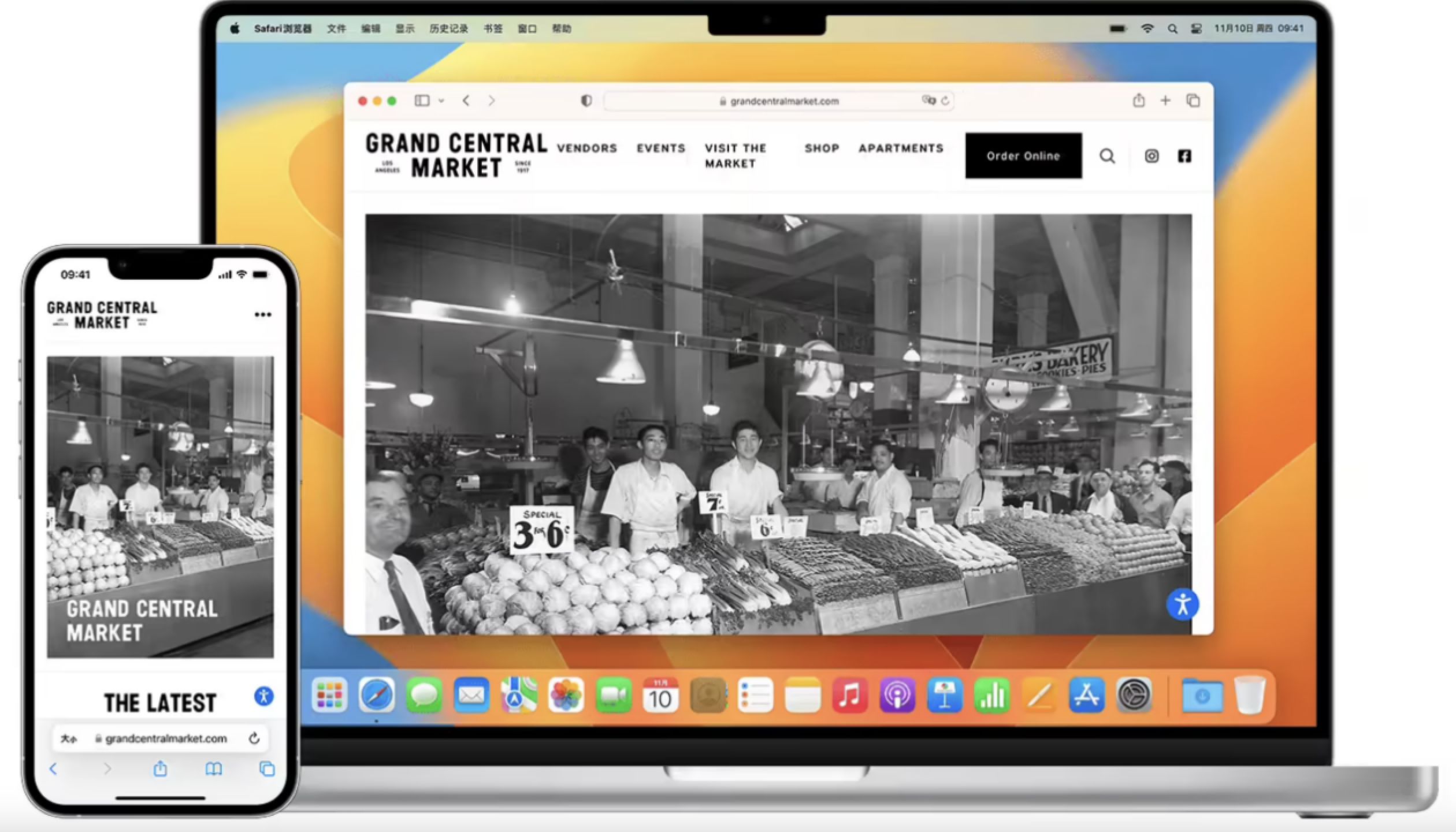Open the 帮助 menu
This screenshot has width=1456, height=832.
(x=562, y=28)
